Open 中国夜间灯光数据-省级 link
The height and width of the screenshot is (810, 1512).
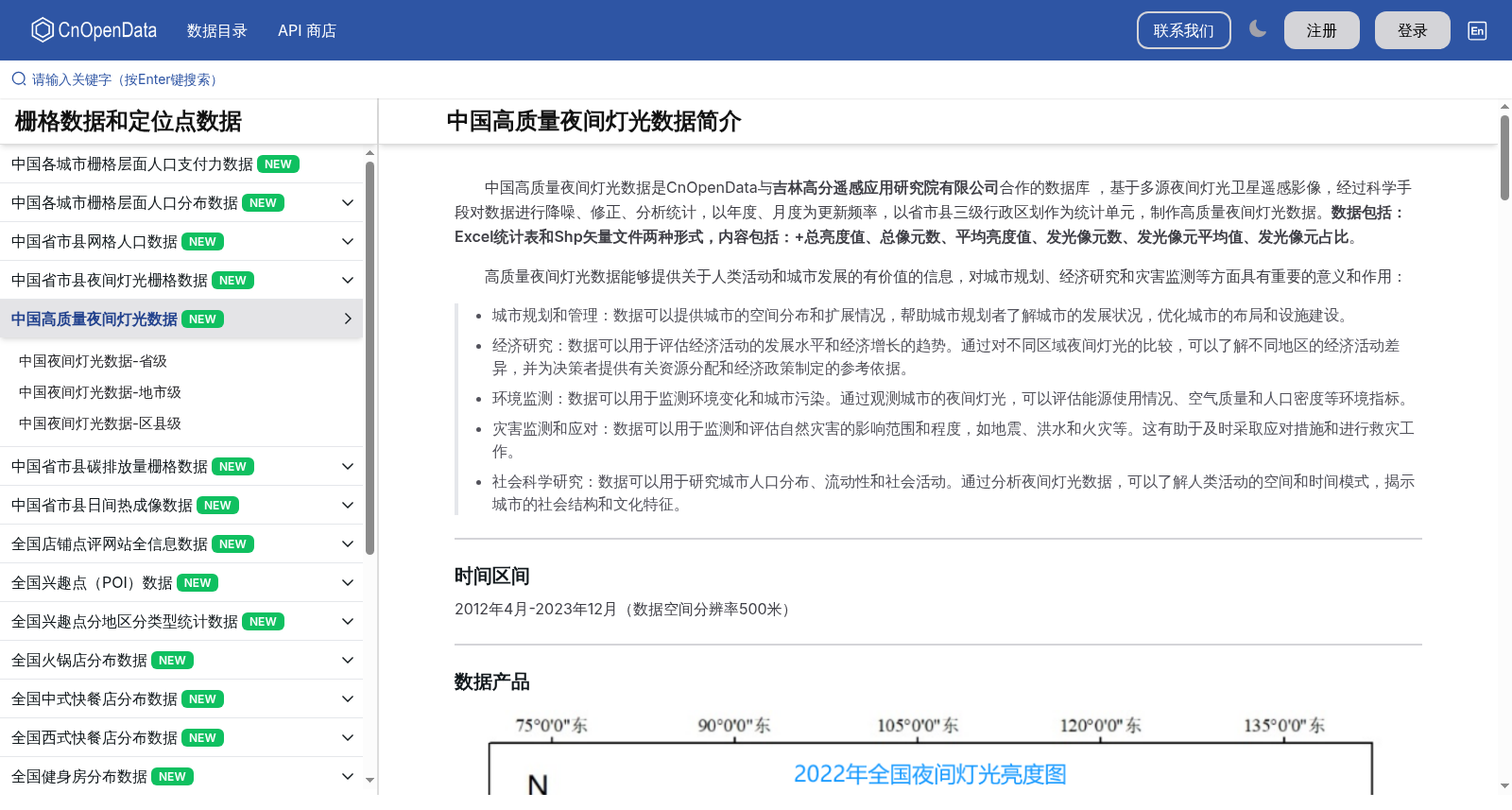[93, 361]
